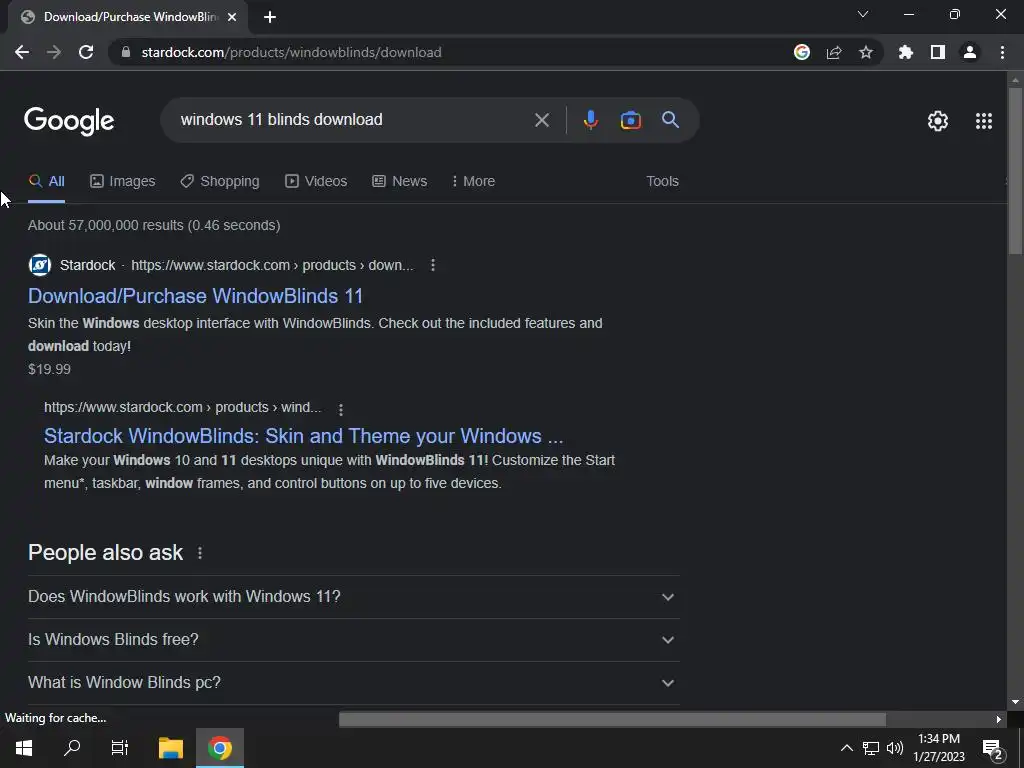Click the horizontal scrollbar thumb
The width and height of the screenshot is (1024, 768).
point(613,720)
